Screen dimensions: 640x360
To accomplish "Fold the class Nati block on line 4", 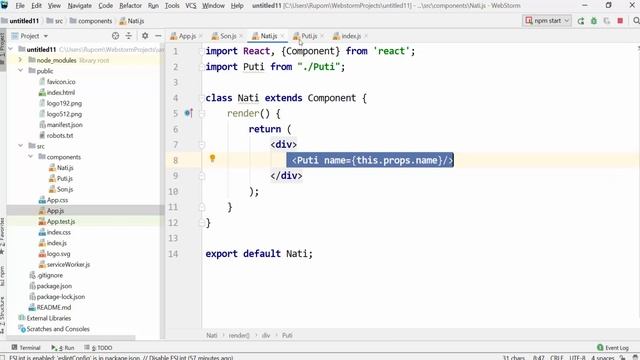I will pos(201,98).
